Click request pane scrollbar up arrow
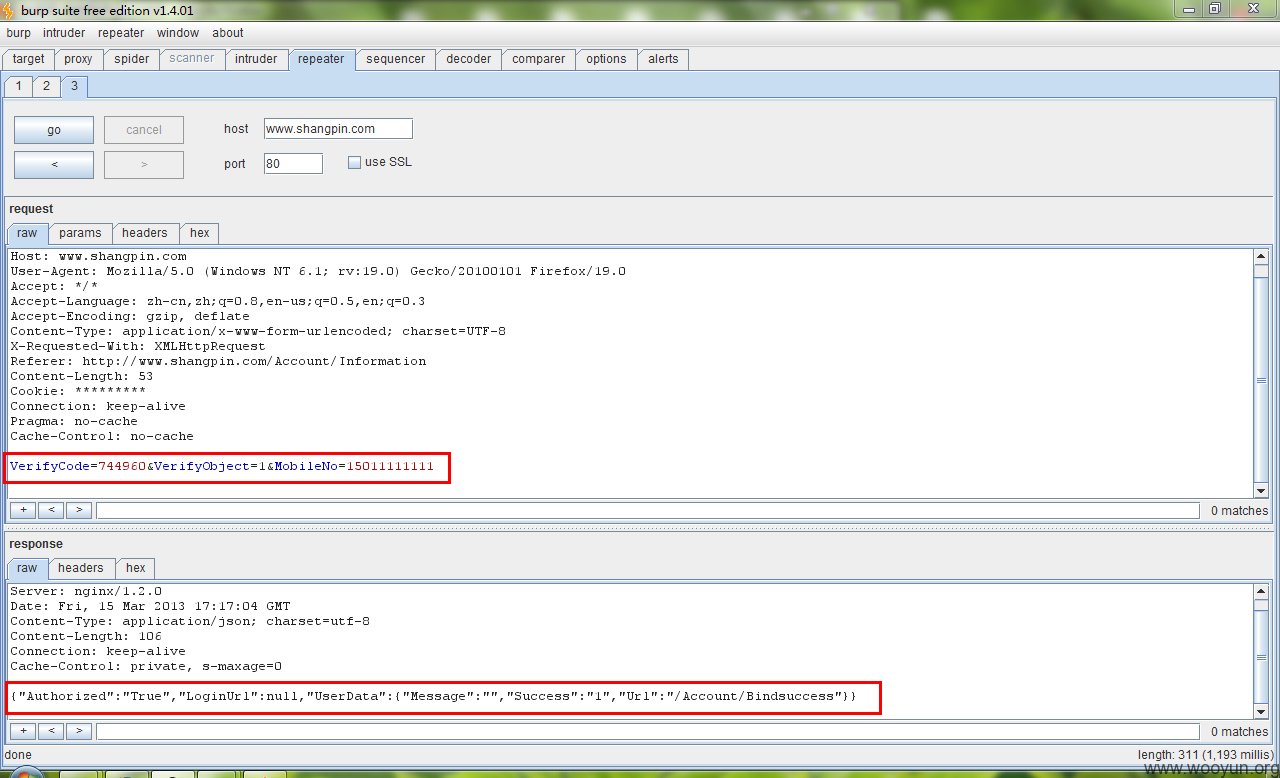Image resolution: width=1280 pixels, height=778 pixels. 1261,257
